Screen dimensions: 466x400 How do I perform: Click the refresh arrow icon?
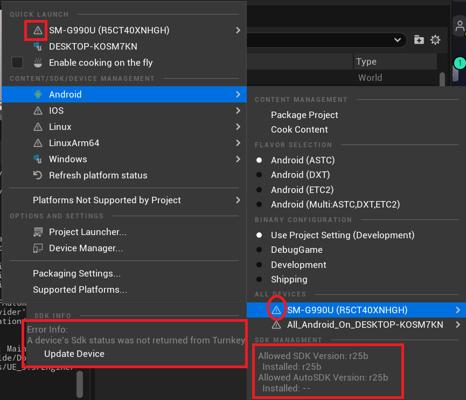pyautogui.click(x=38, y=175)
